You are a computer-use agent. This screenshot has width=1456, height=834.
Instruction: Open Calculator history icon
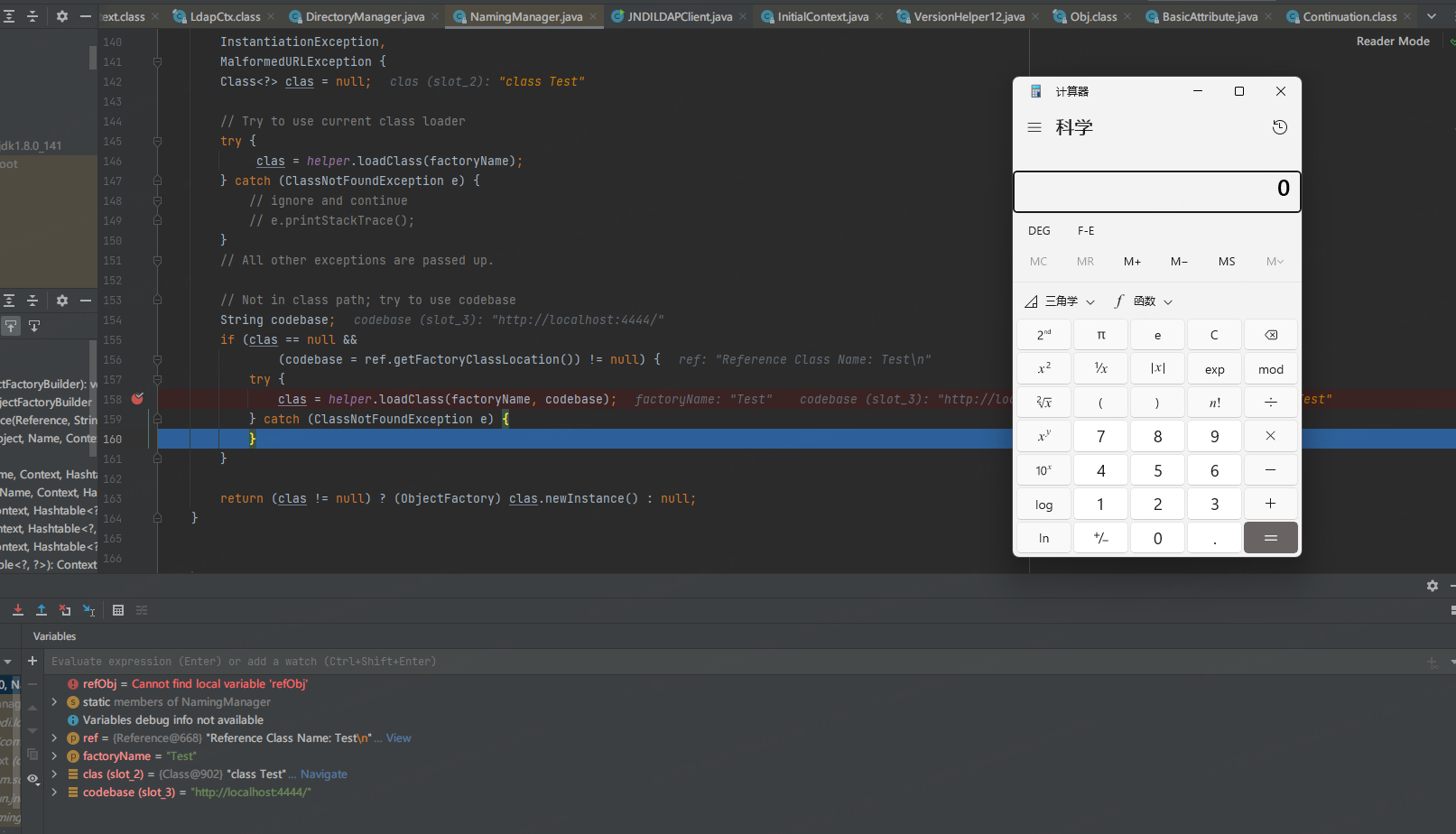[1280, 127]
